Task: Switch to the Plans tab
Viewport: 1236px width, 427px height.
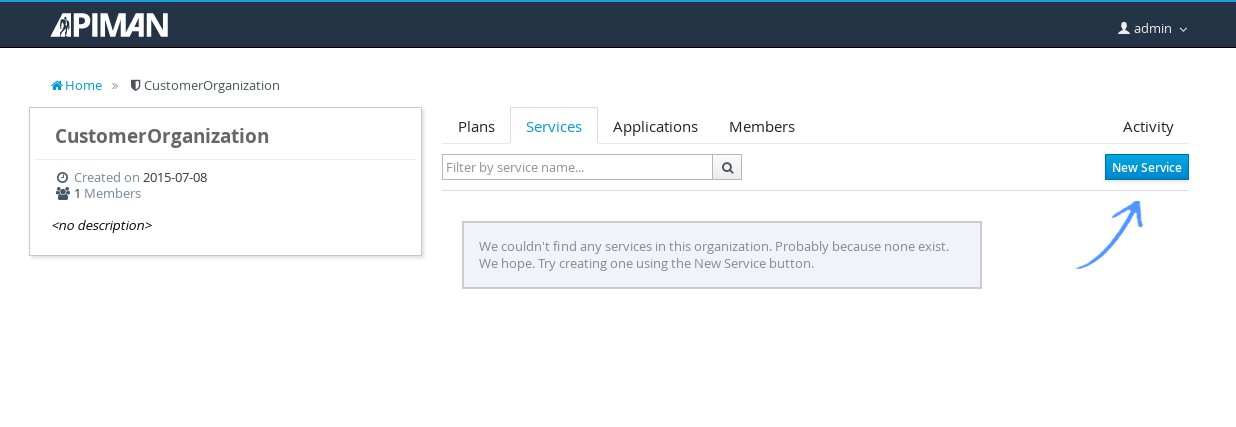Action: [476, 126]
